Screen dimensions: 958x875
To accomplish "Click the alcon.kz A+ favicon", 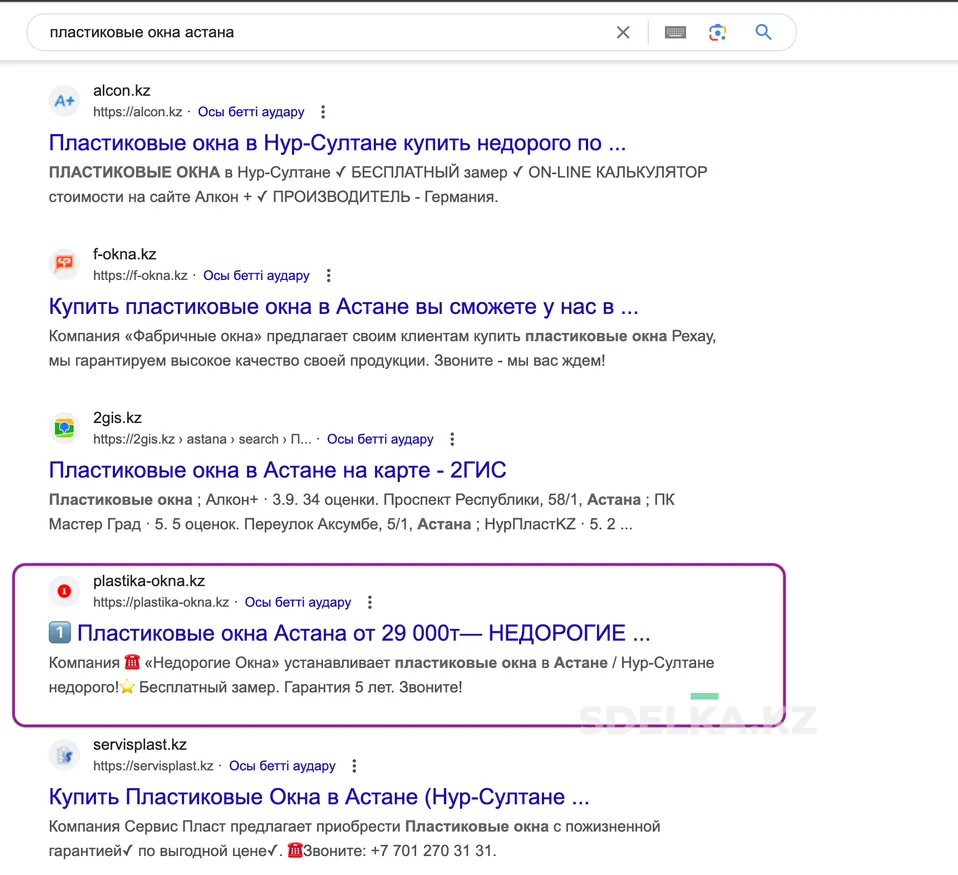I will 64,101.
